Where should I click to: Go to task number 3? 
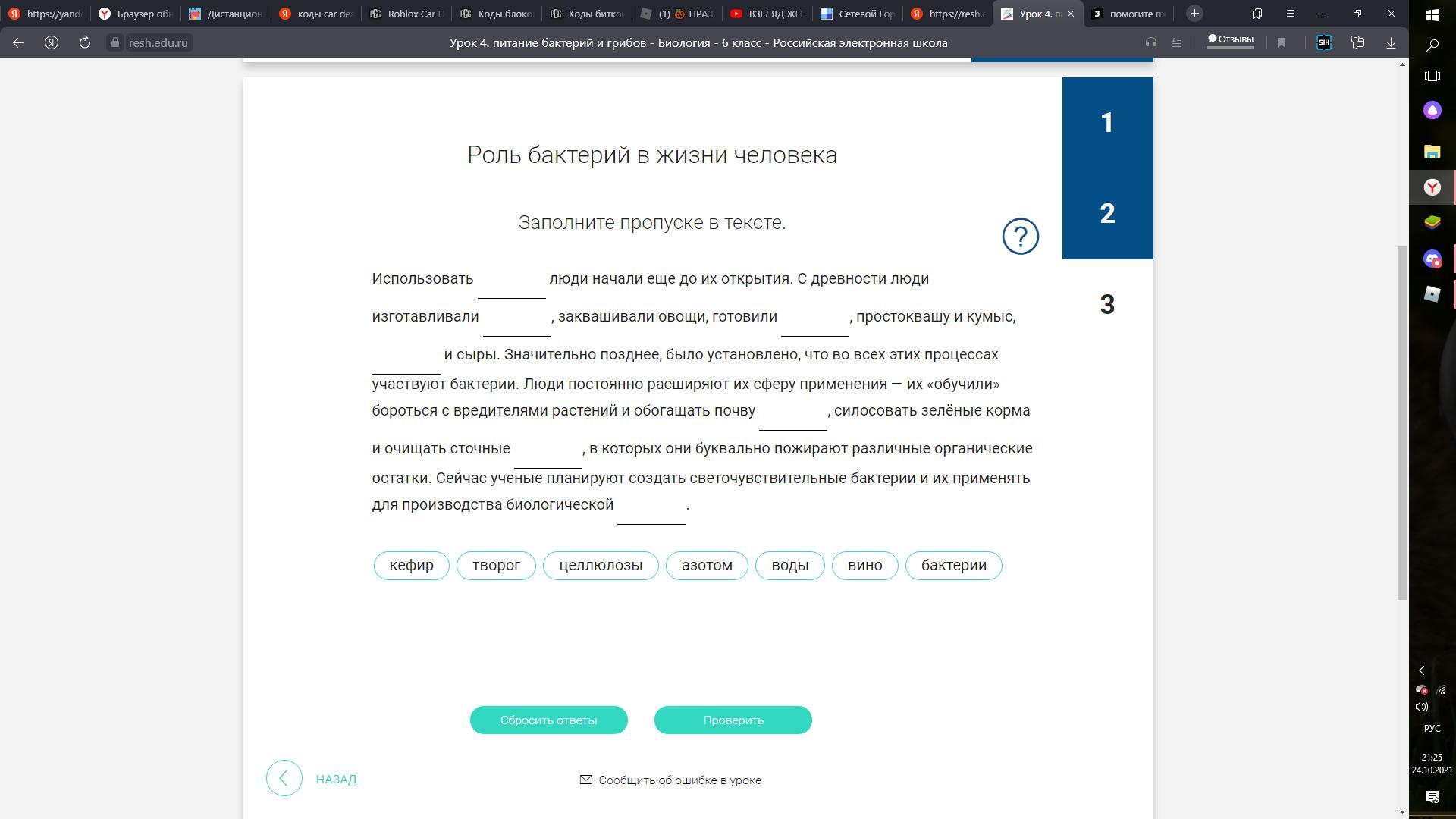point(1107,305)
